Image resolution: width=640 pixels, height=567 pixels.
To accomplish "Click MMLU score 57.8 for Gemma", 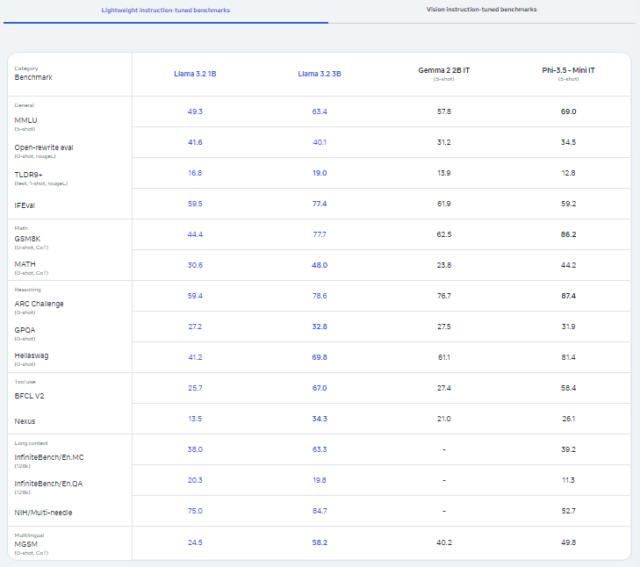I will [444, 111].
